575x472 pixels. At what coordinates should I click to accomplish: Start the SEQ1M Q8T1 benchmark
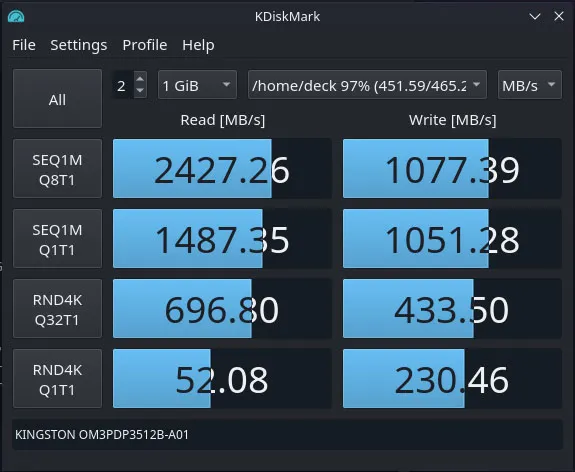click(x=58, y=168)
